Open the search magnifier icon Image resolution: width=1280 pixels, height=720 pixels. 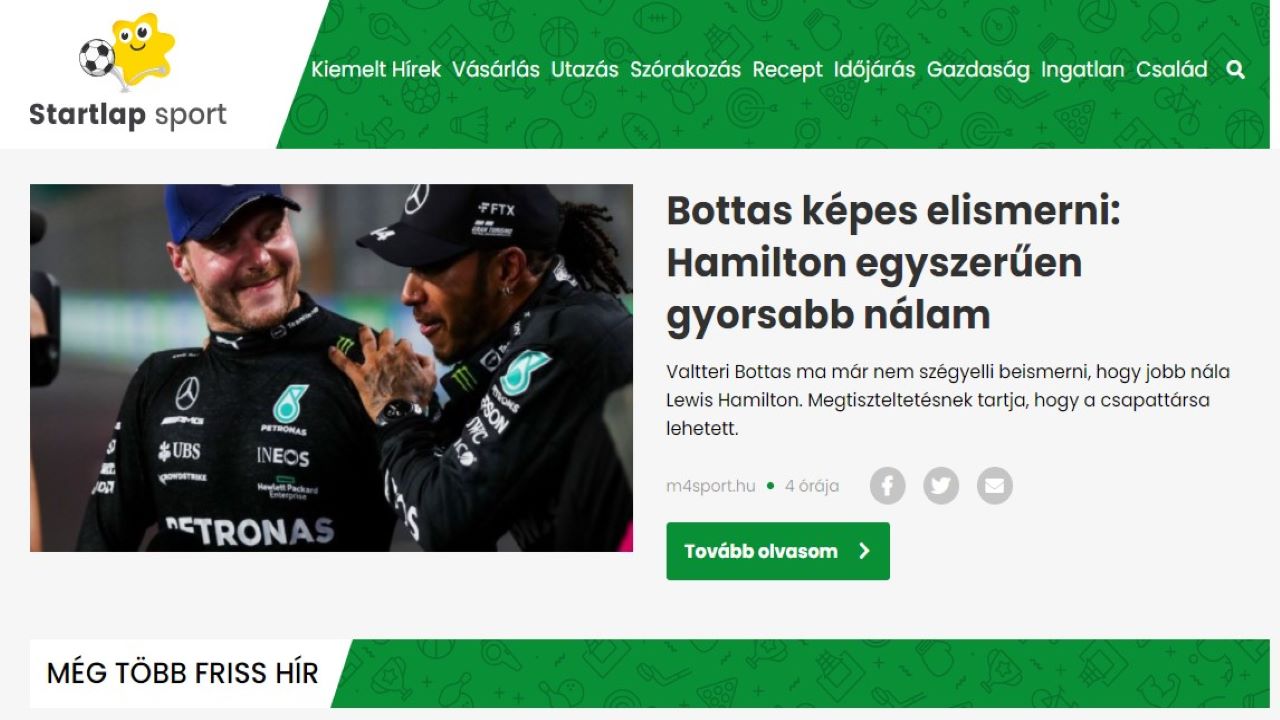tap(1236, 70)
